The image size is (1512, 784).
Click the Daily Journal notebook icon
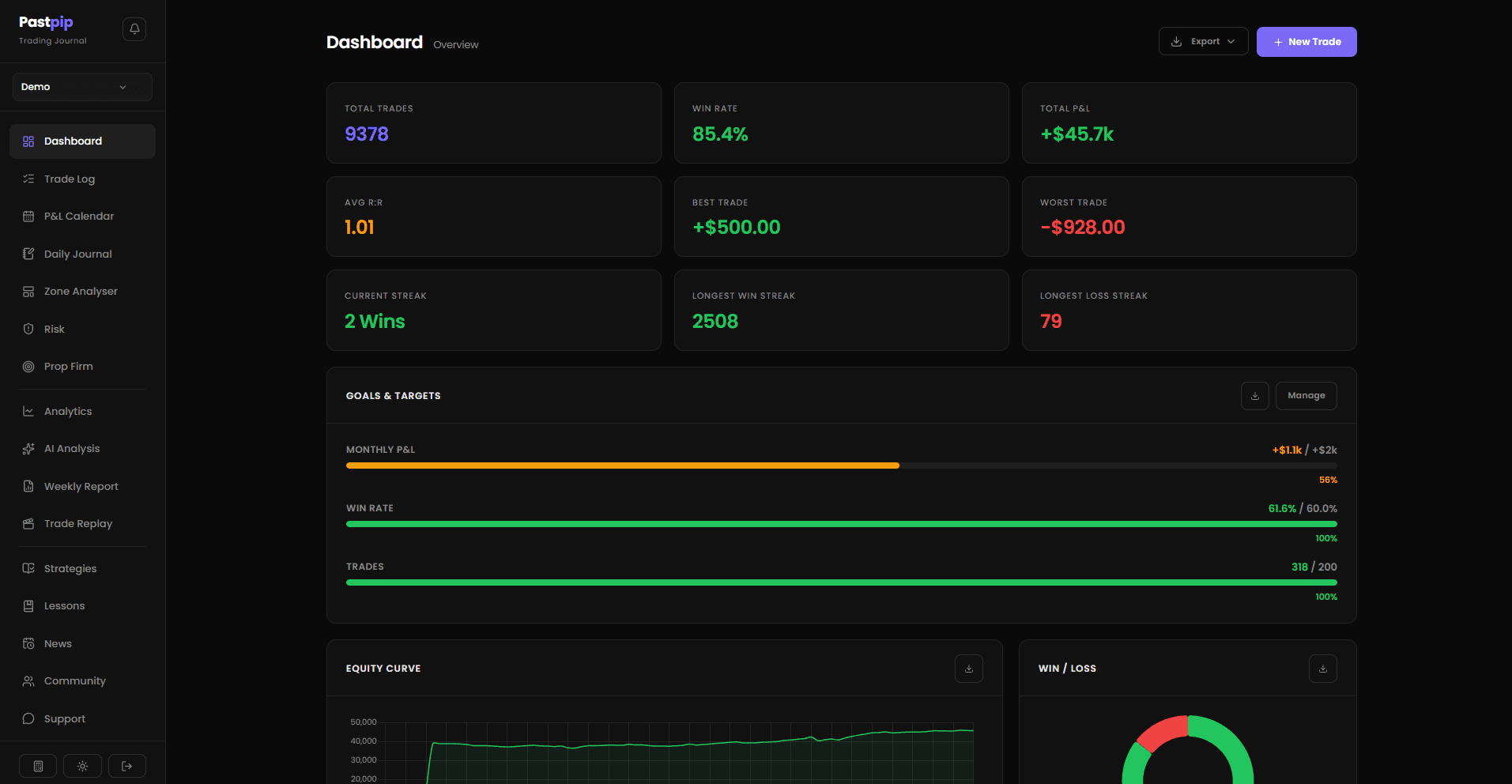pos(28,254)
